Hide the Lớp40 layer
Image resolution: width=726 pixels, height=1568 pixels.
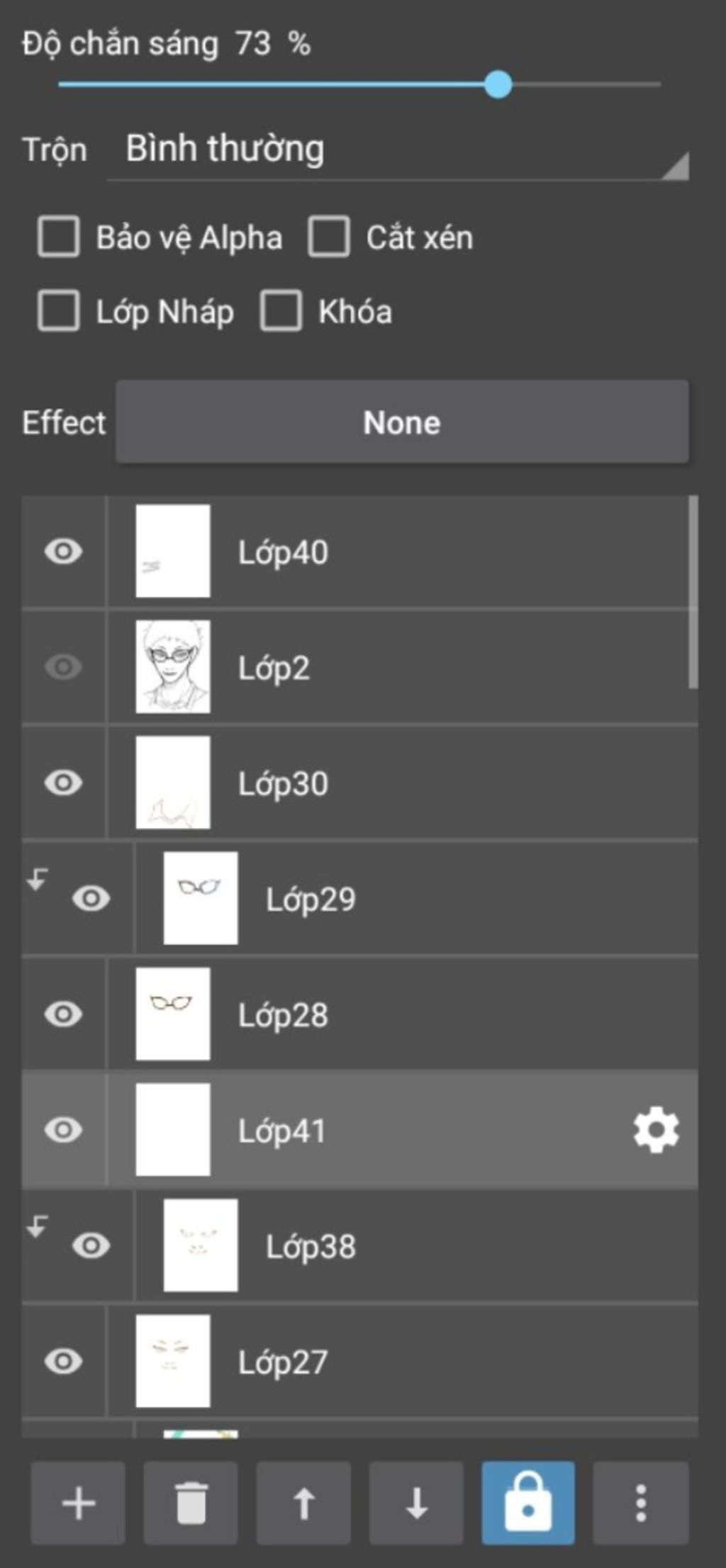pyautogui.click(x=63, y=551)
